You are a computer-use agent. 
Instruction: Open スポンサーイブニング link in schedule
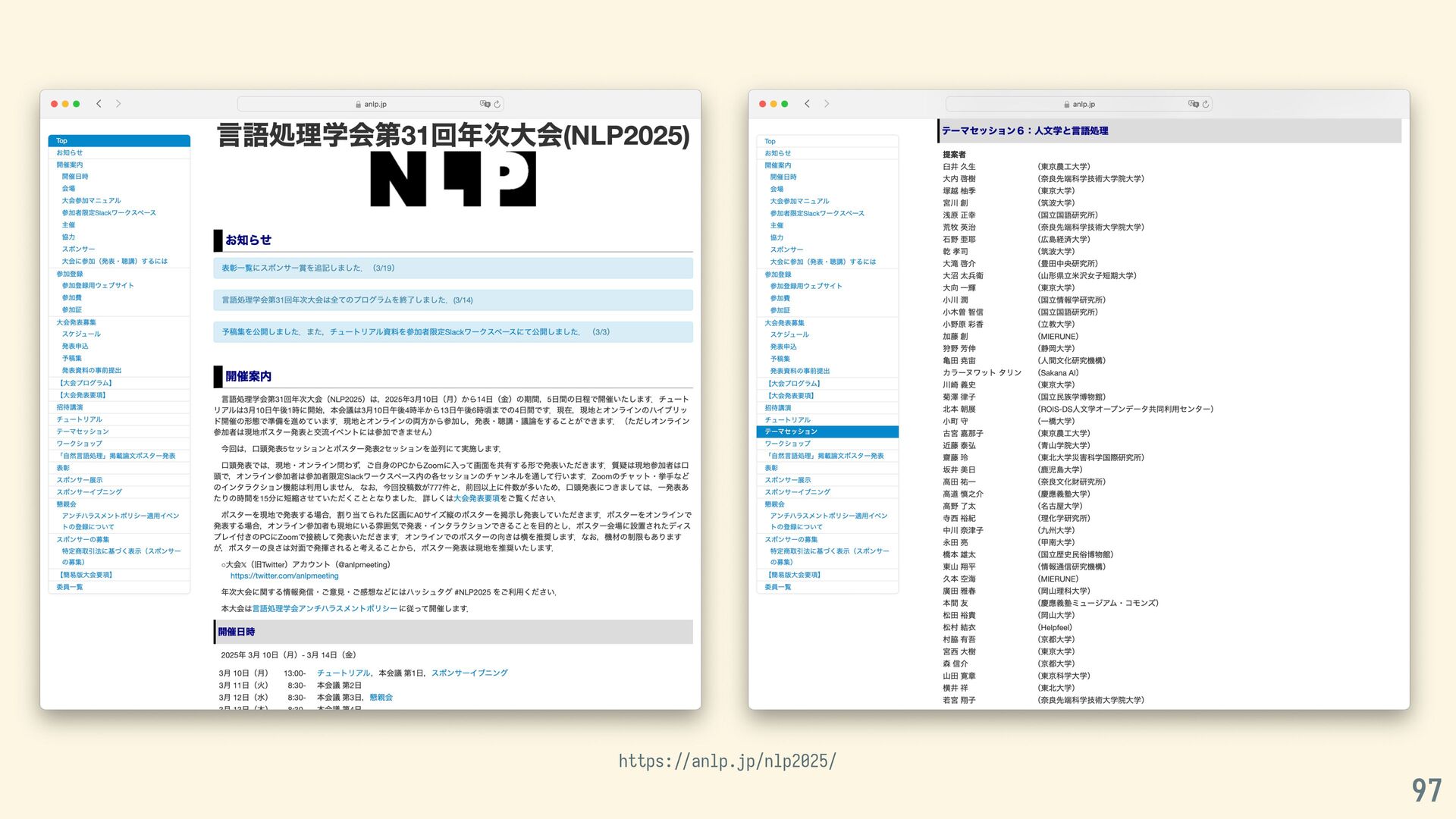[469, 673]
